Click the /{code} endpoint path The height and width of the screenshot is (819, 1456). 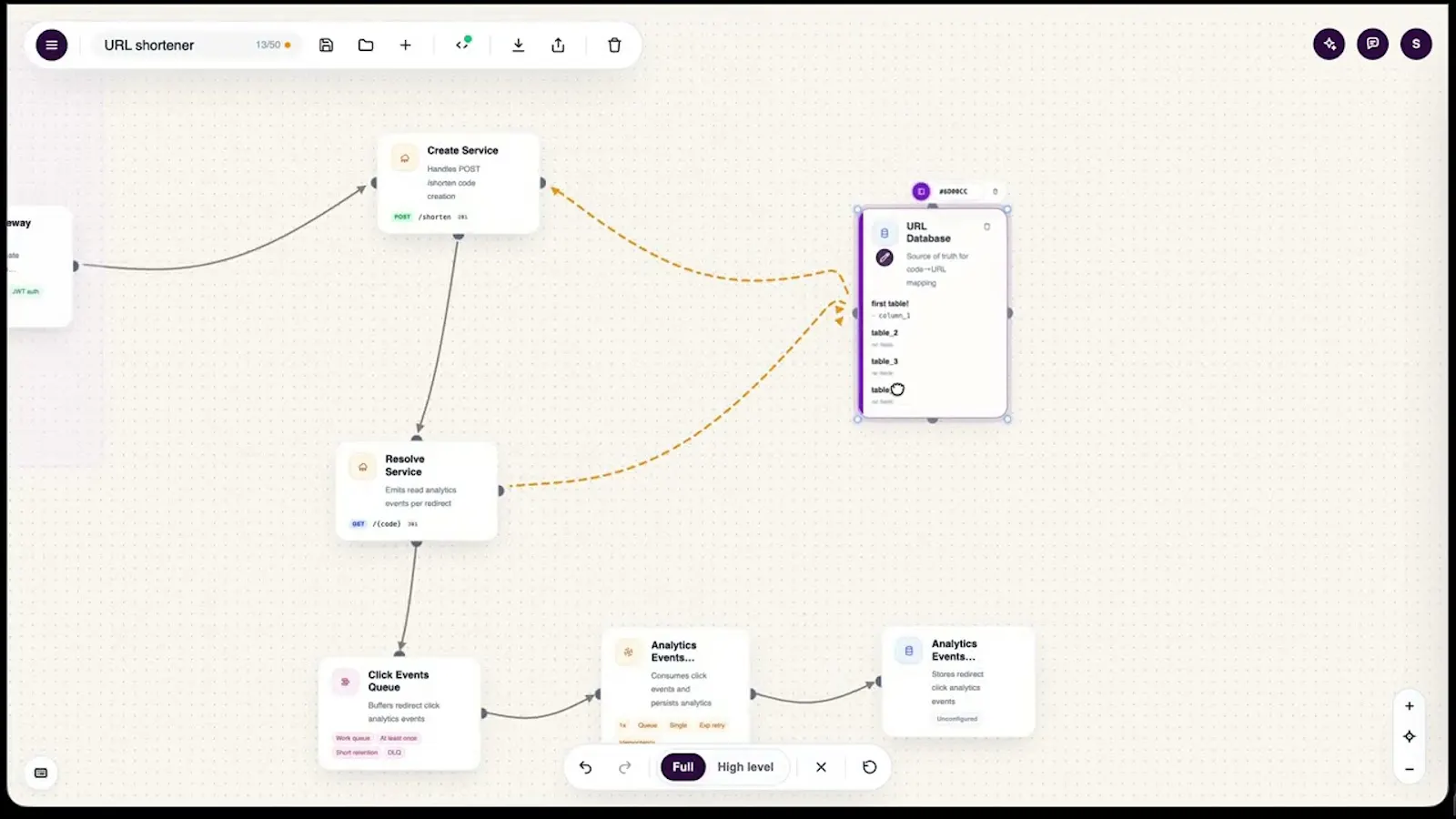tap(387, 524)
